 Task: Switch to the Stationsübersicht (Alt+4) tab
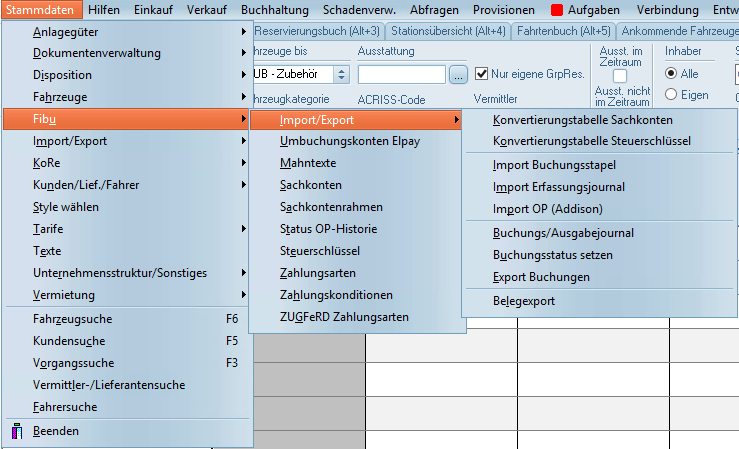coord(448,32)
